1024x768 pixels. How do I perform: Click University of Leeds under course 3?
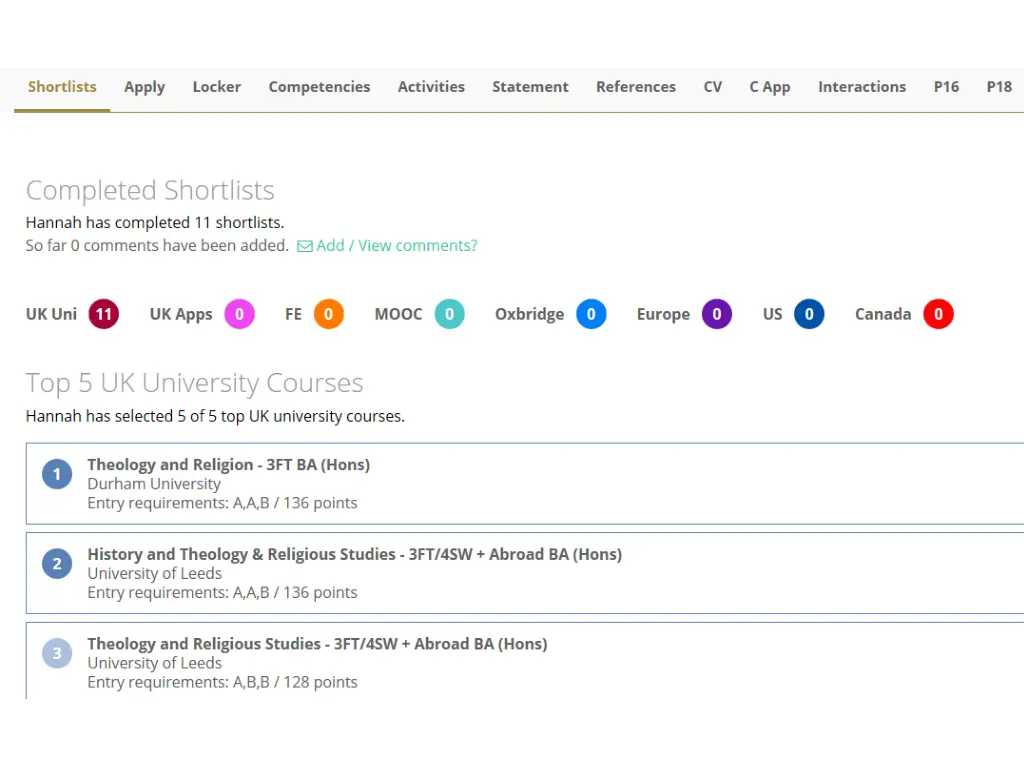point(155,663)
